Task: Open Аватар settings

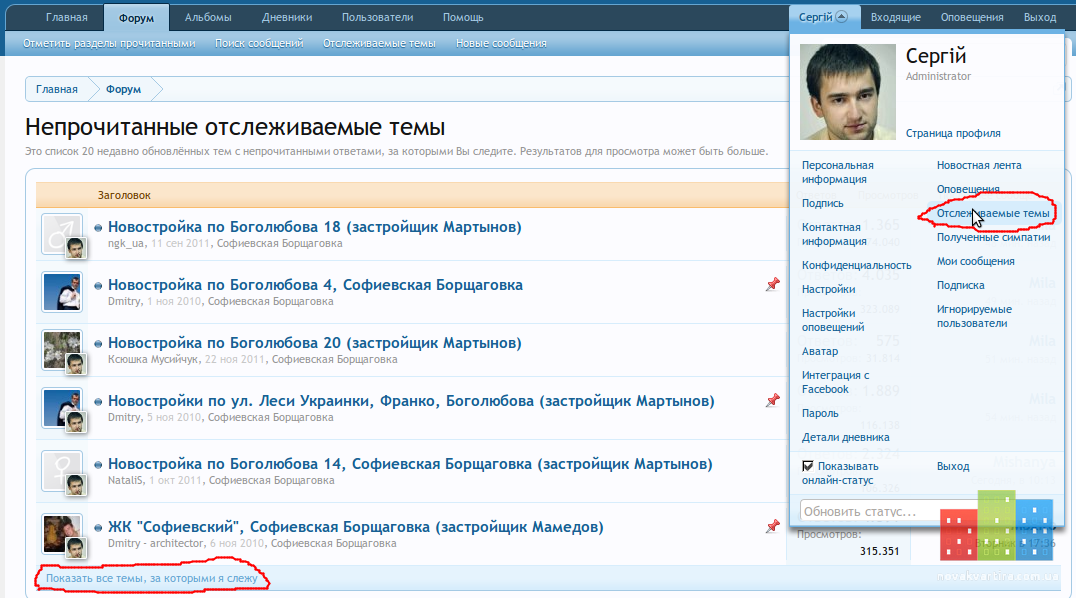Action: [819, 351]
